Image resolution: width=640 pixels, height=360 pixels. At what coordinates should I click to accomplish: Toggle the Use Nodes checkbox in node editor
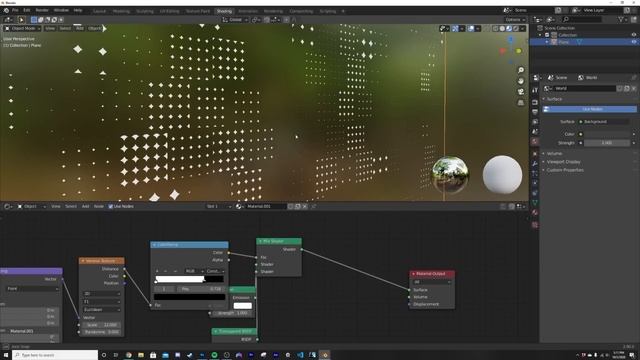pos(111,207)
